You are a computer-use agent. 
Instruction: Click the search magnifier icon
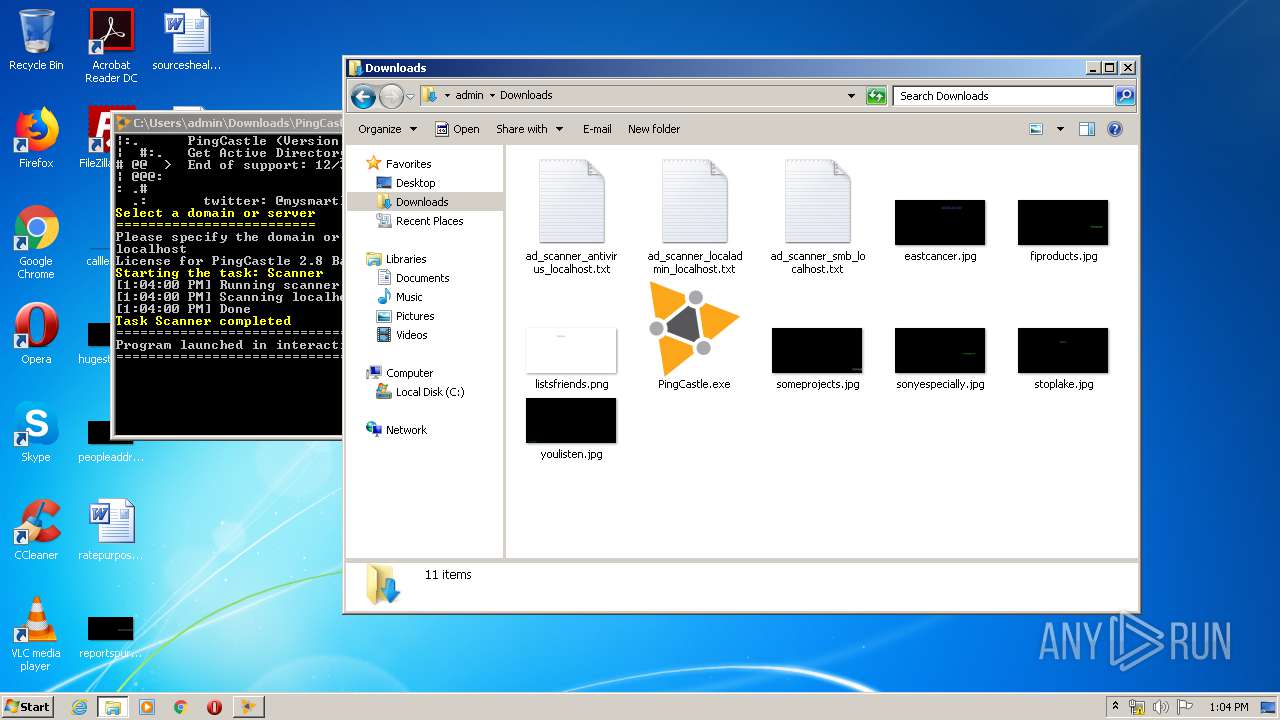click(1125, 96)
